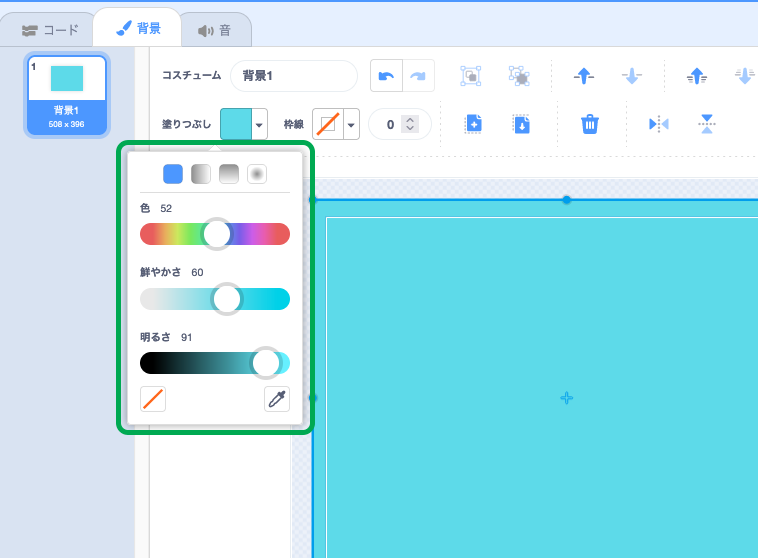Click the 明るさ brightness slider
758x558 pixels.
(215, 363)
